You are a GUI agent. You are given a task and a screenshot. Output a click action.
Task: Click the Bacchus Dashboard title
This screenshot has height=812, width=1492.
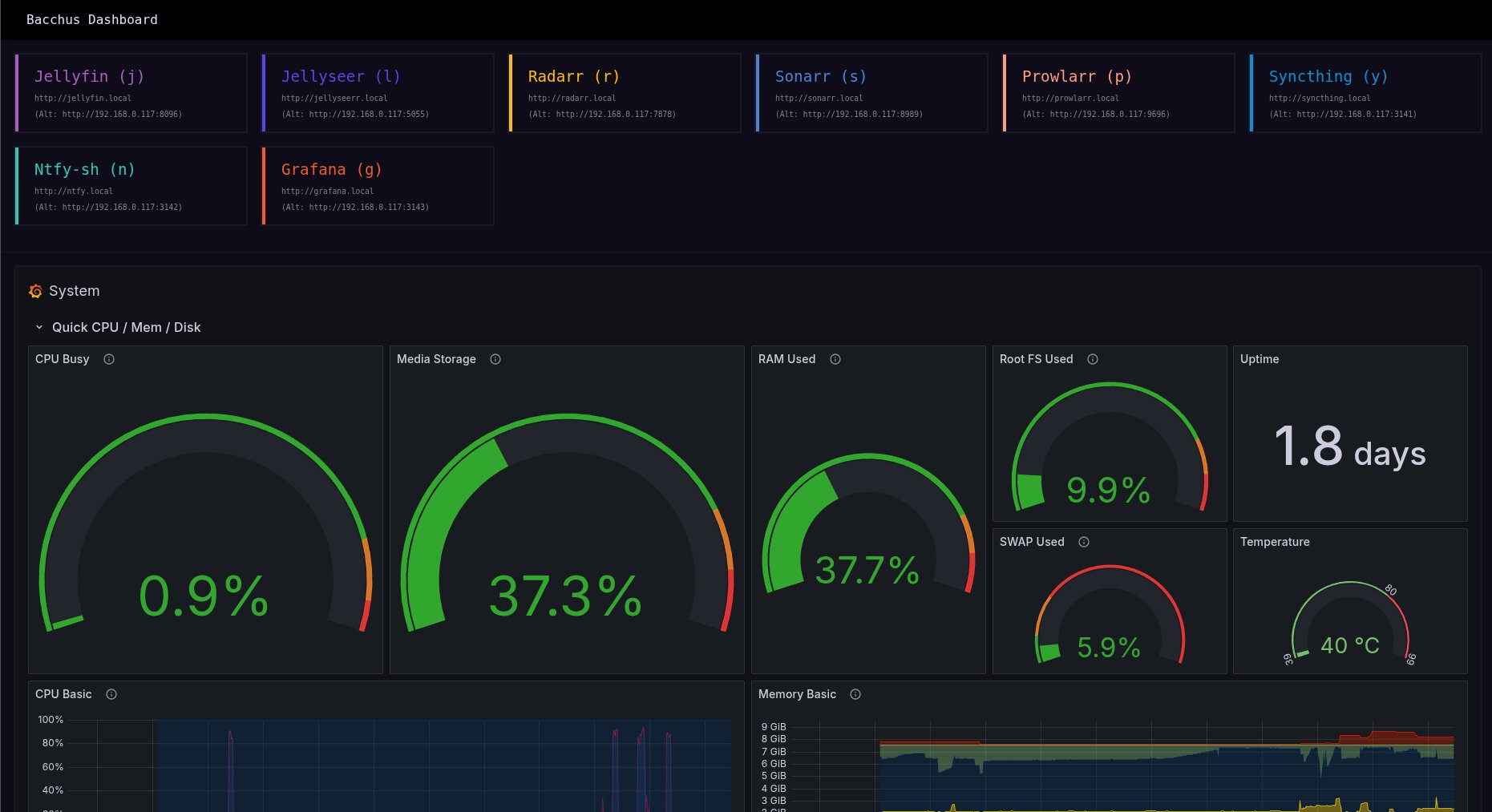click(x=92, y=19)
